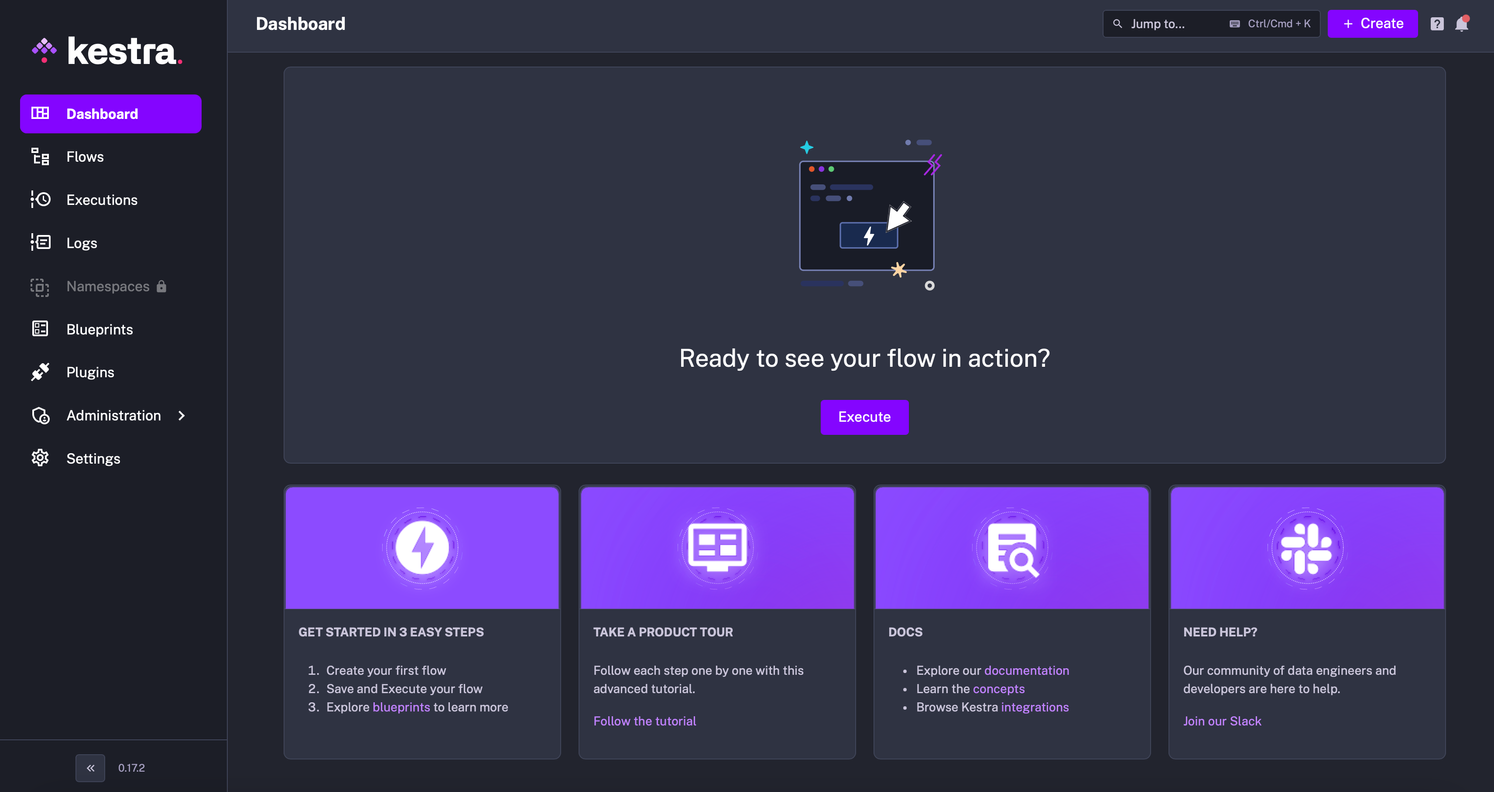Viewport: 1494px width, 792px height.
Task: Click the Create button in header
Action: pyautogui.click(x=1372, y=24)
